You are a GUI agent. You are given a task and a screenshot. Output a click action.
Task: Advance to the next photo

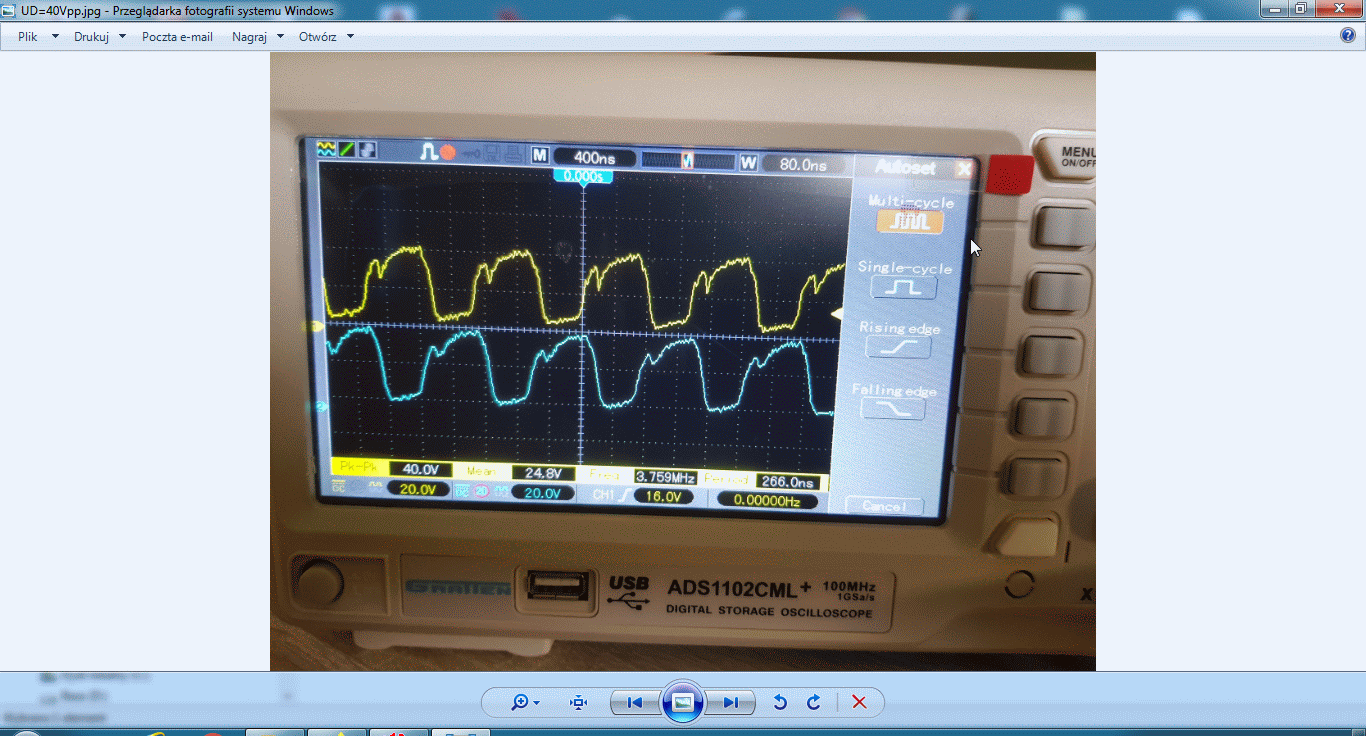pos(731,702)
